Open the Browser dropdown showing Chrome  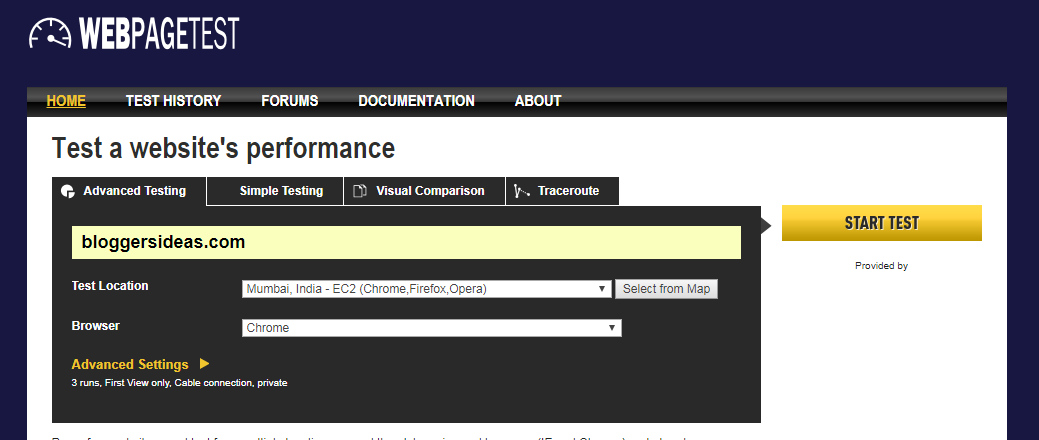(x=431, y=328)
